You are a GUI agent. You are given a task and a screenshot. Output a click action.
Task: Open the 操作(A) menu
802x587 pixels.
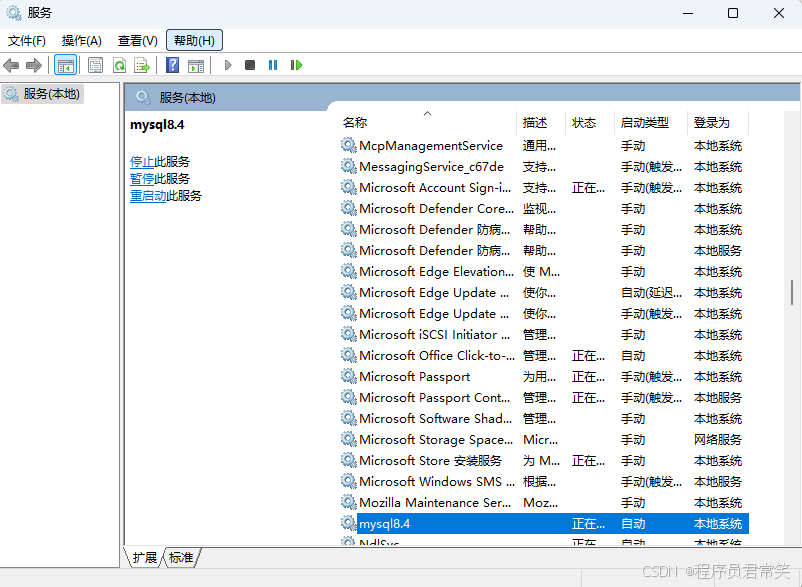point(81,40)
